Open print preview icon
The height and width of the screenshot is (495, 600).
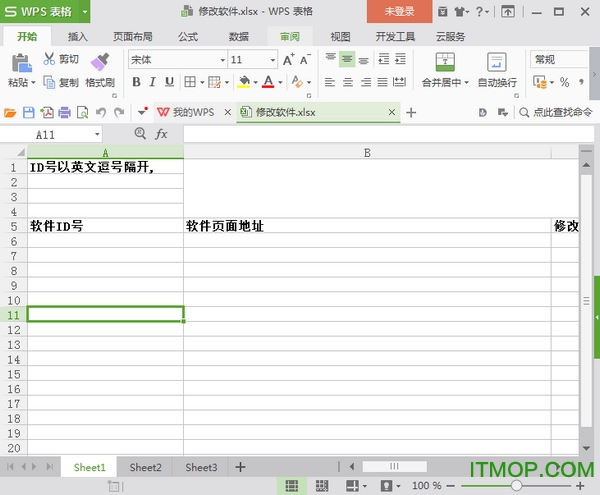pos(83,112)
